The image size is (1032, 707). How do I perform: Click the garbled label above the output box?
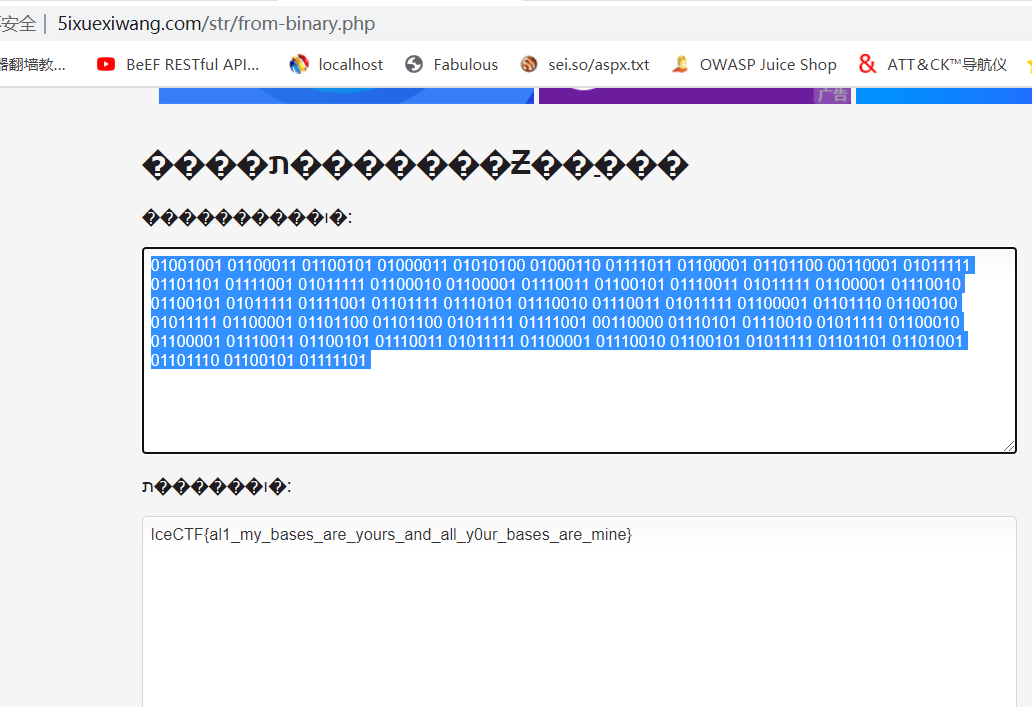point(217,487)
